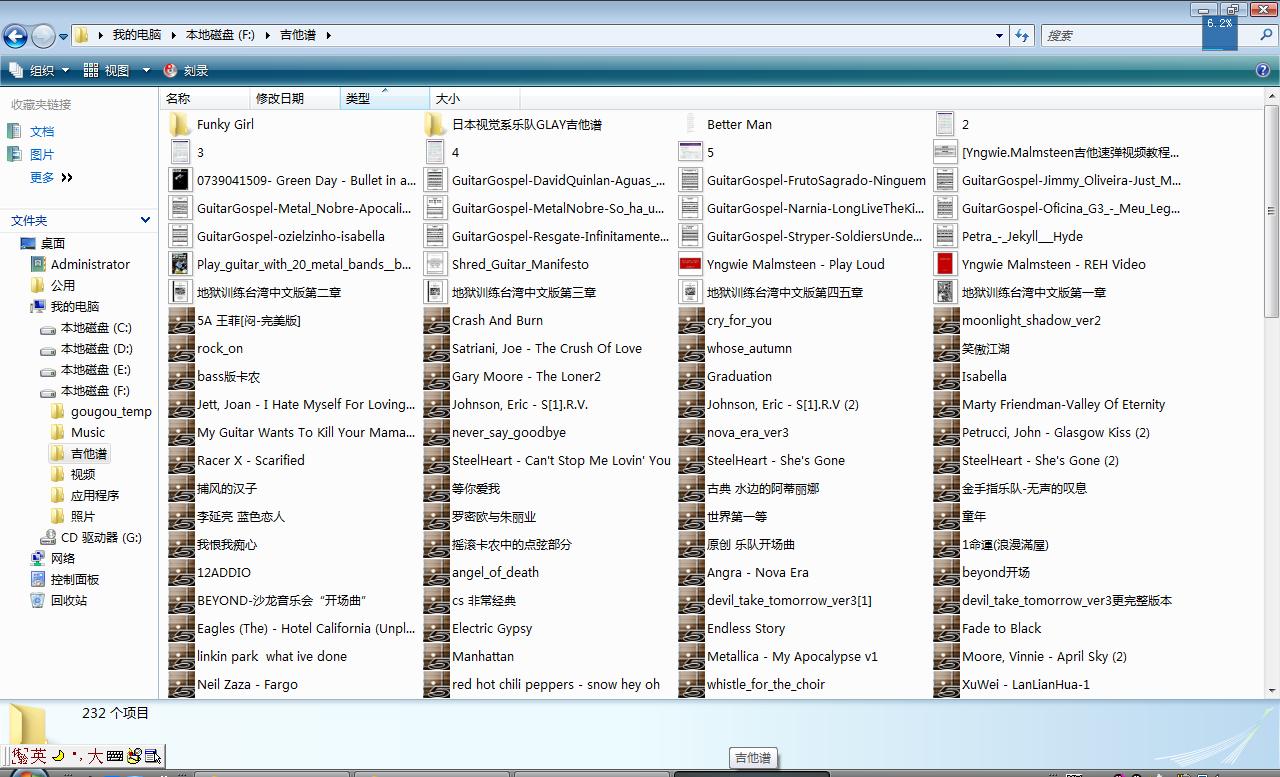Select gougou_temp folder in tree

[101, 411]
